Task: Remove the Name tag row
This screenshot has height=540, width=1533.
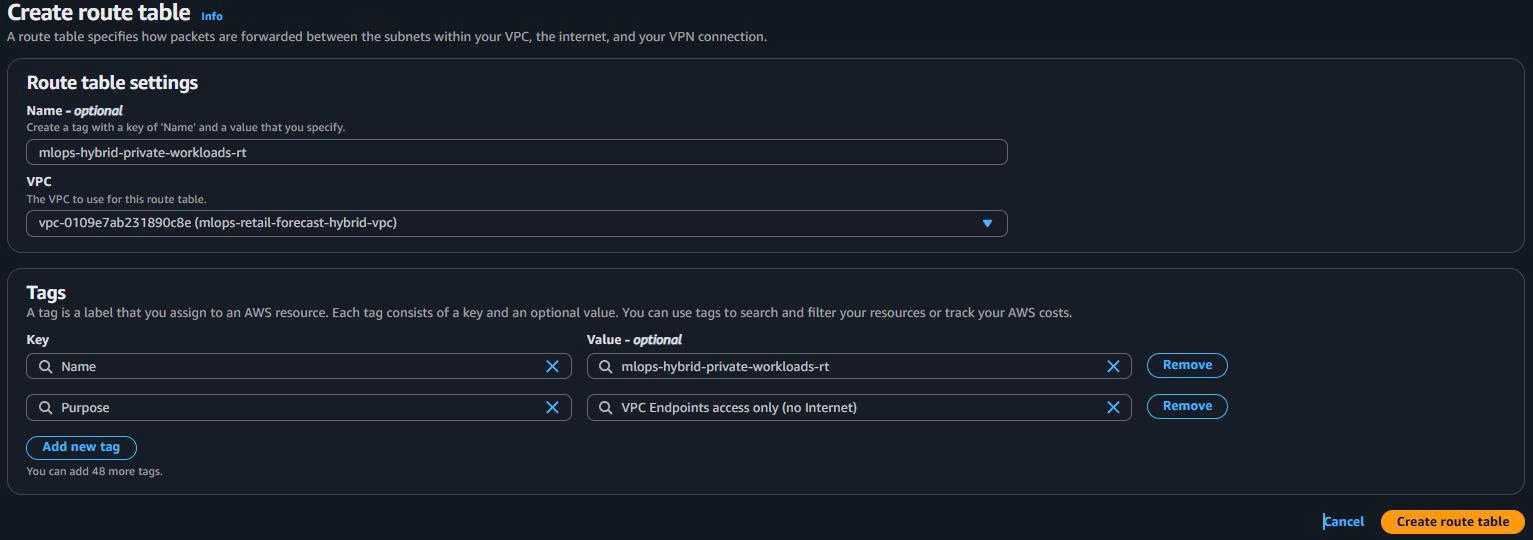Action: (1187, 365)
